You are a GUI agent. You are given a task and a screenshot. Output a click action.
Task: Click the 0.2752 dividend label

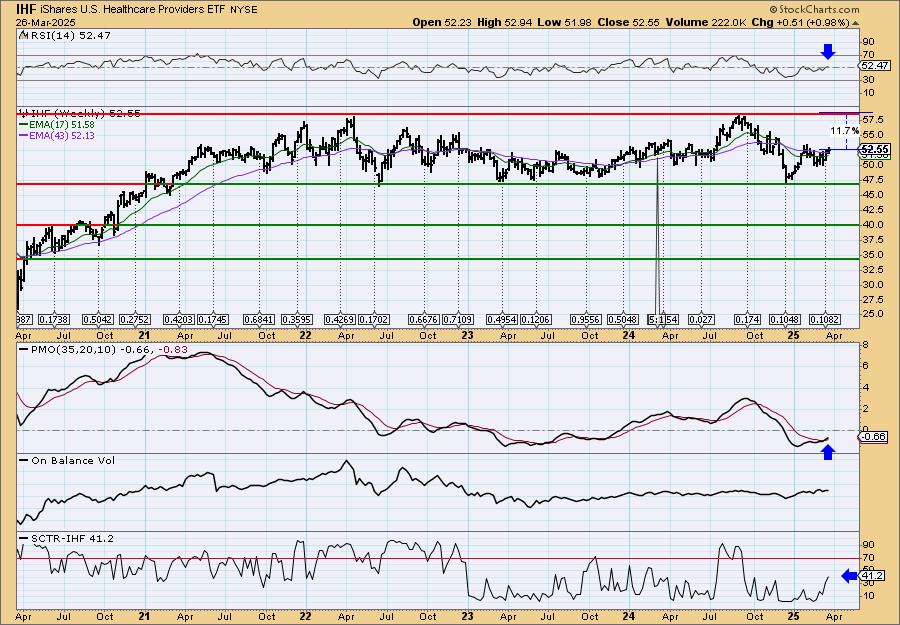(135, 319)
